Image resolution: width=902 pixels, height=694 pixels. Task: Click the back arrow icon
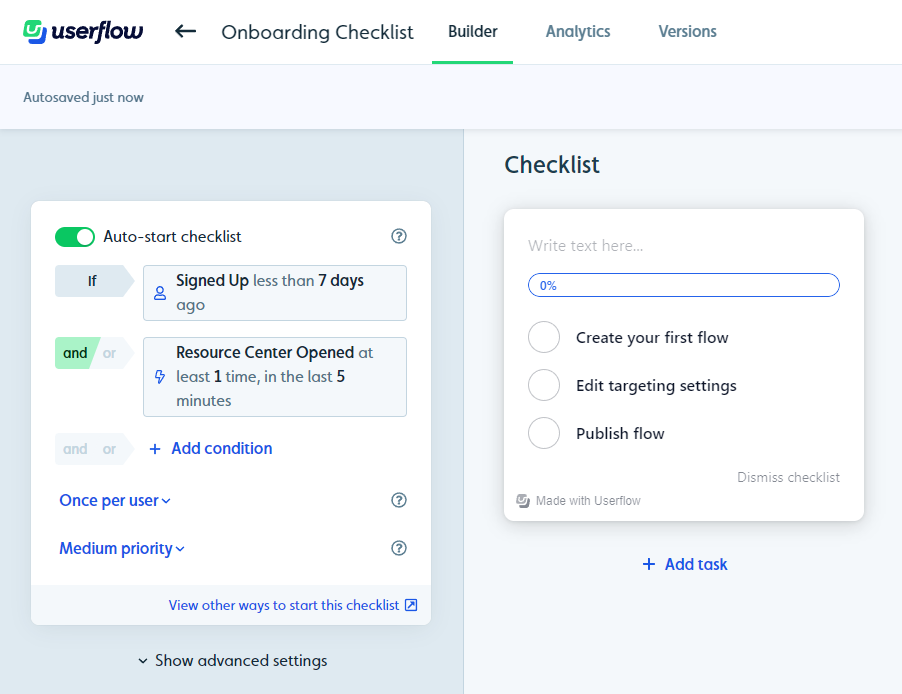pos(185,31)
